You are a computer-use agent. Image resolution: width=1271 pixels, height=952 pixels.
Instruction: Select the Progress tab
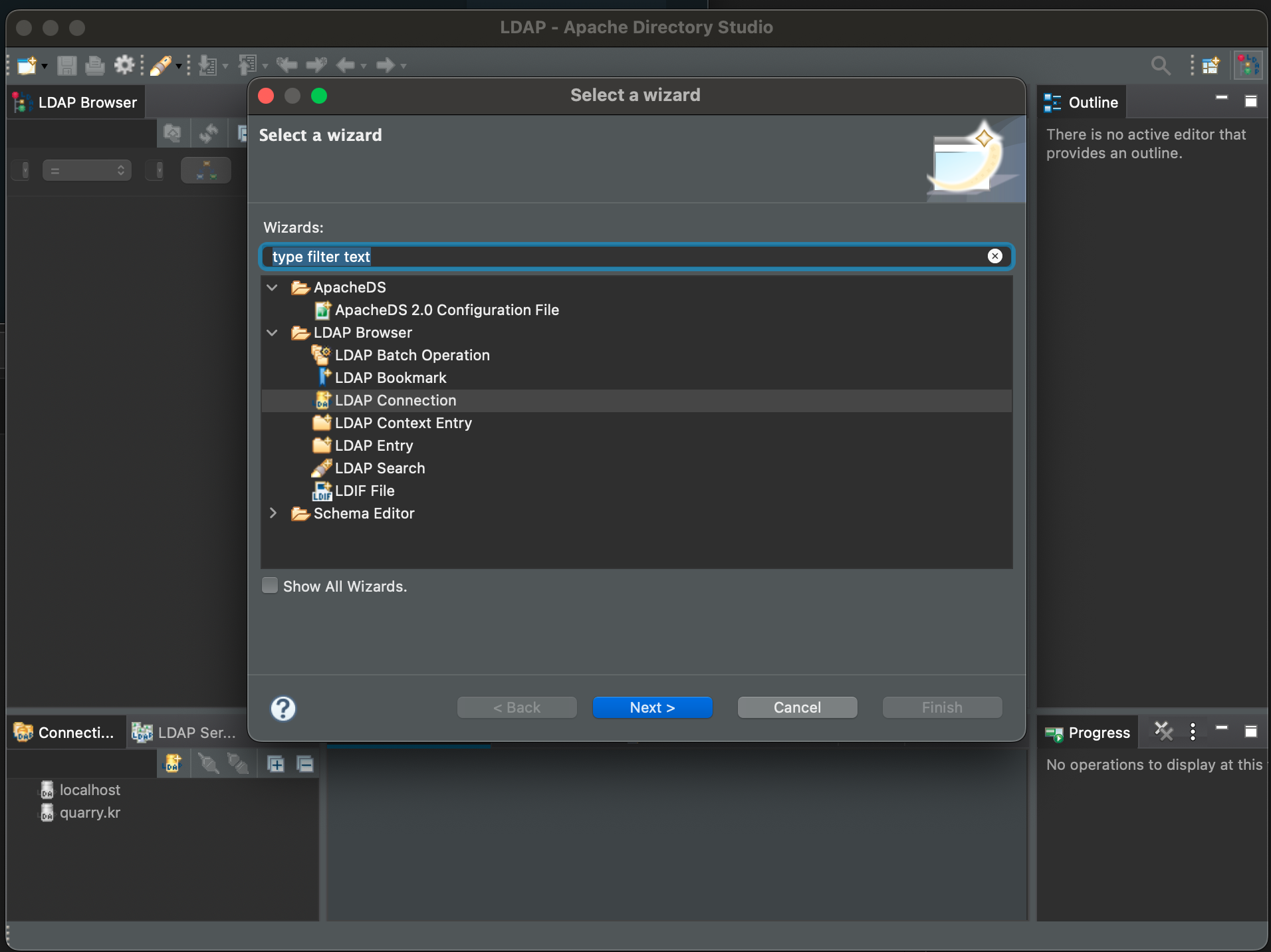click(1088, 733)
